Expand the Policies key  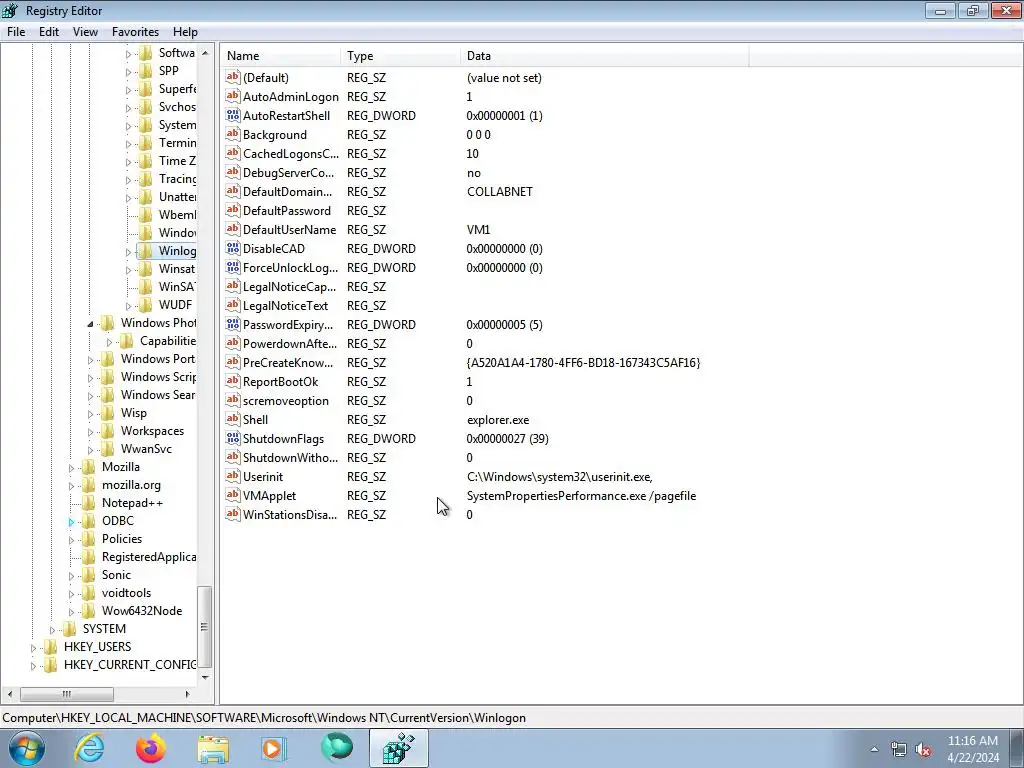pos(71,539)
